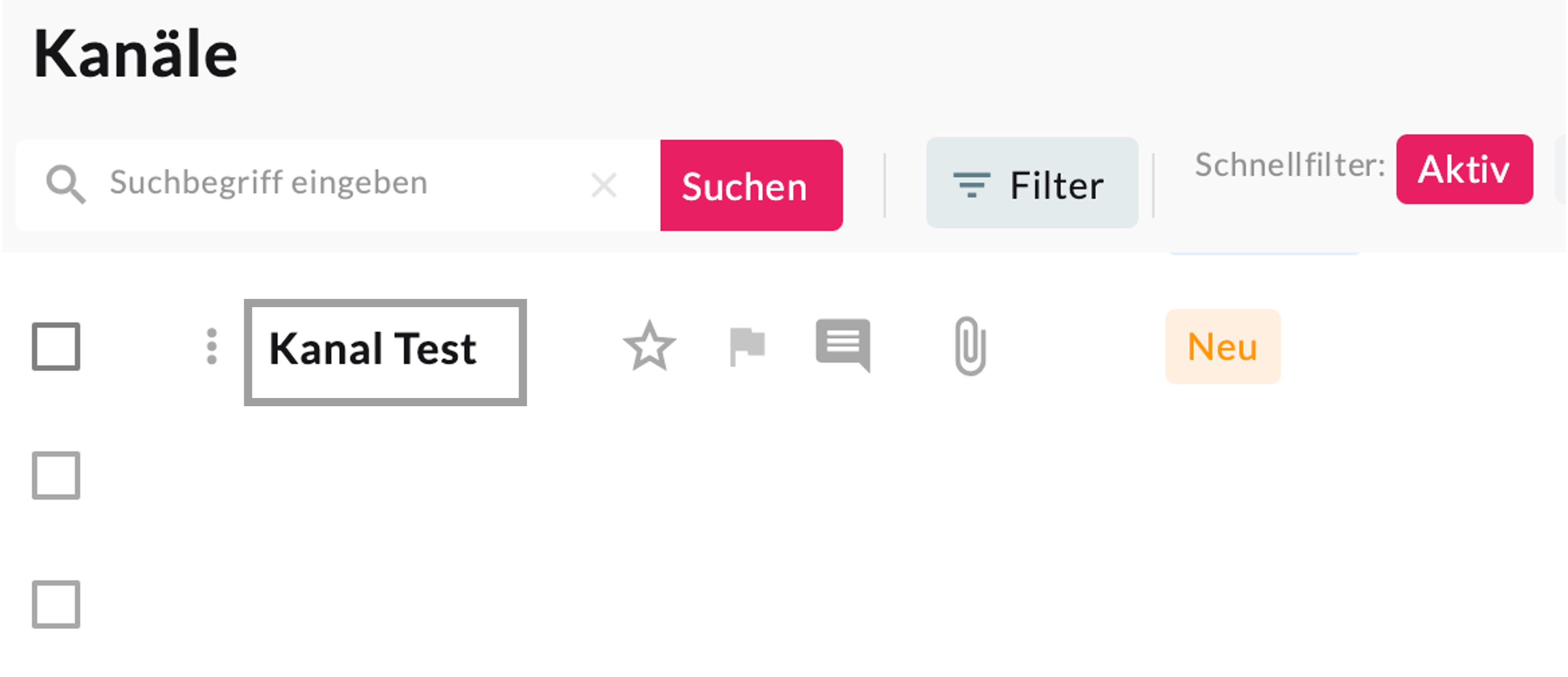The image size is (1568, 677).
Task: Tick the third row checkbox
Action: [x=56, y=604]
